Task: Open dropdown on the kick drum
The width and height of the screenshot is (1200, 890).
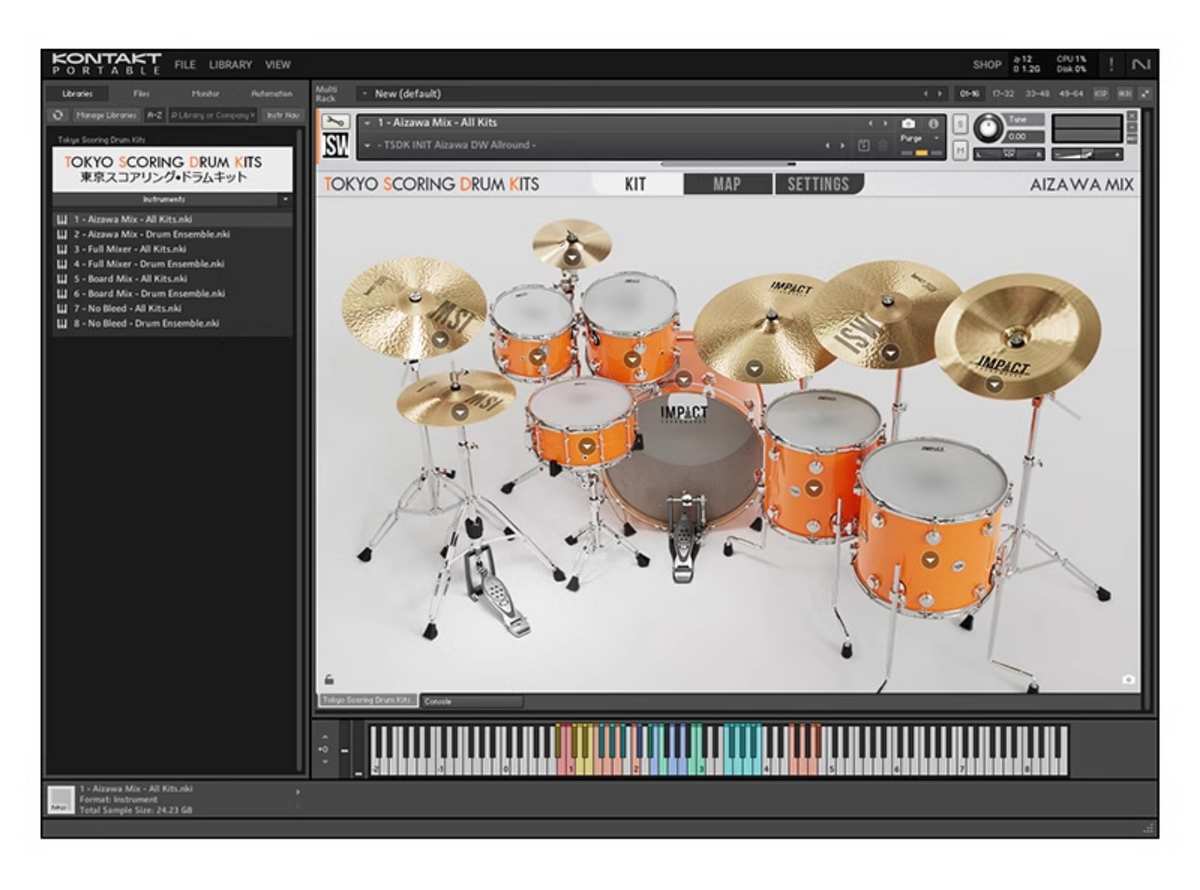Action: pyautogui.click(x=683, y=380)
